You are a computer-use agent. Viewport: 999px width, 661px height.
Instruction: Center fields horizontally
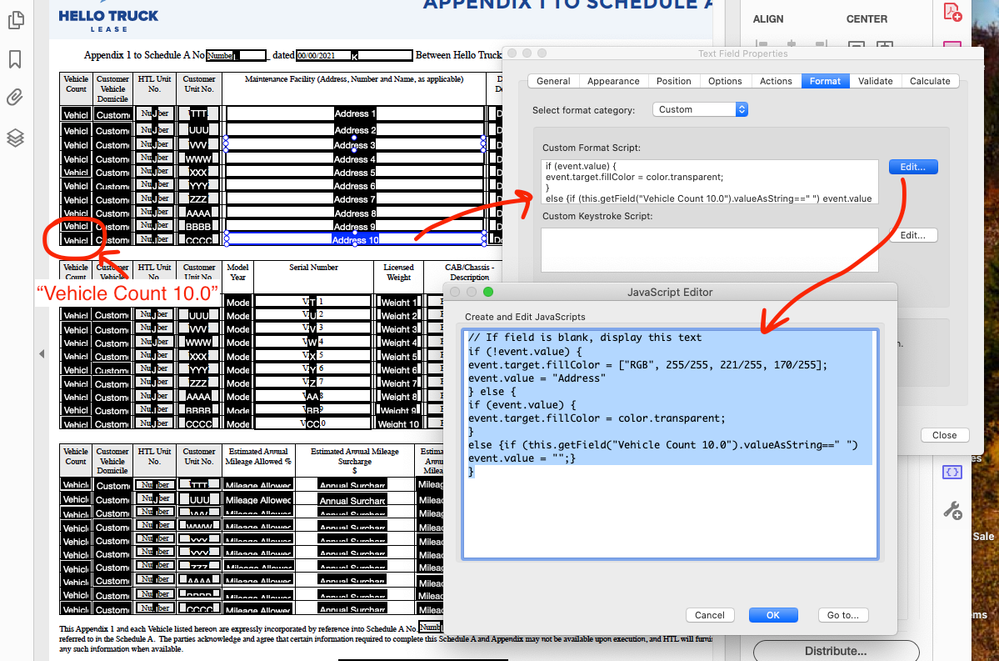885,45
